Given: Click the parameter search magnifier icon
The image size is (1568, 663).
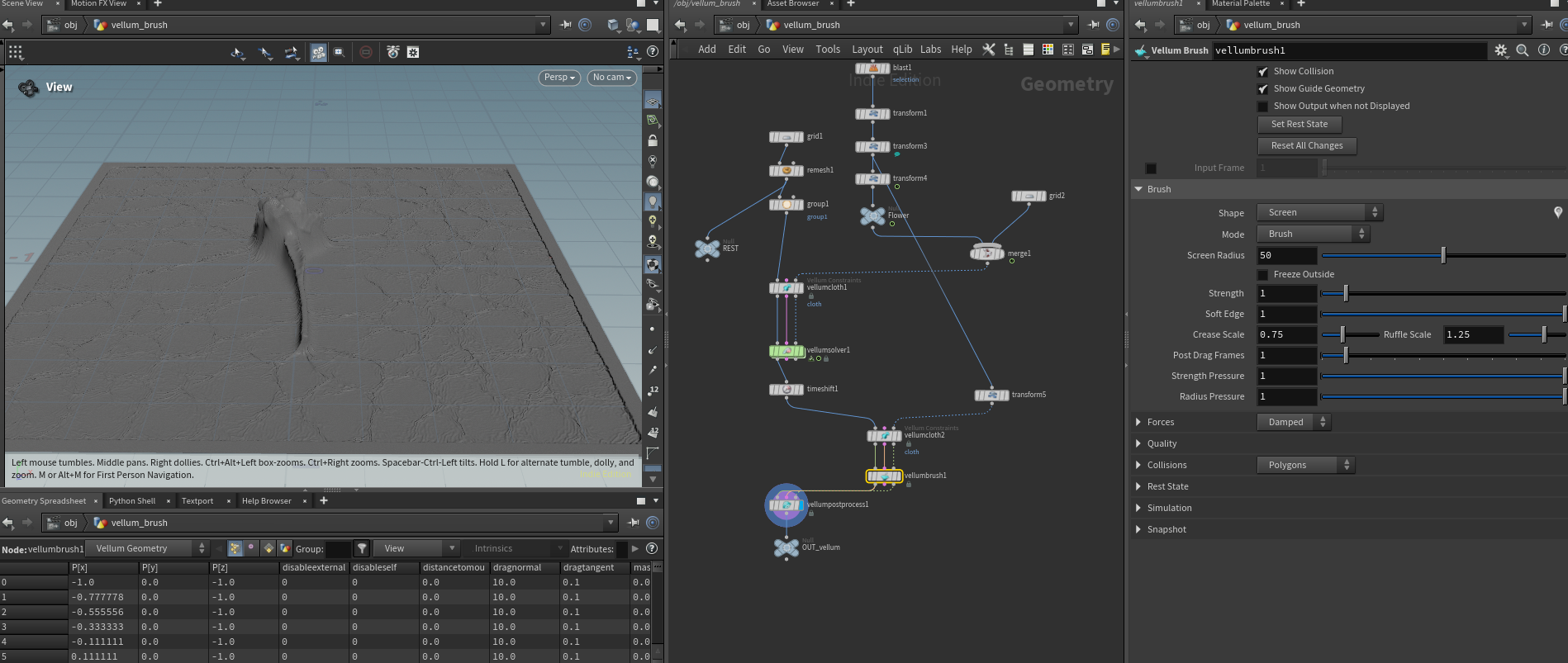Looking at the screenshot, I should [x=1523, y=50].
